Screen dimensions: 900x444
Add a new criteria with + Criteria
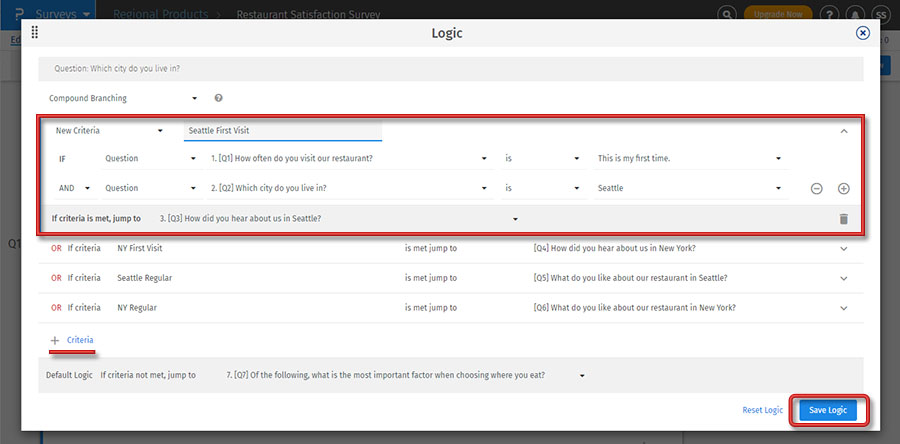72,340
